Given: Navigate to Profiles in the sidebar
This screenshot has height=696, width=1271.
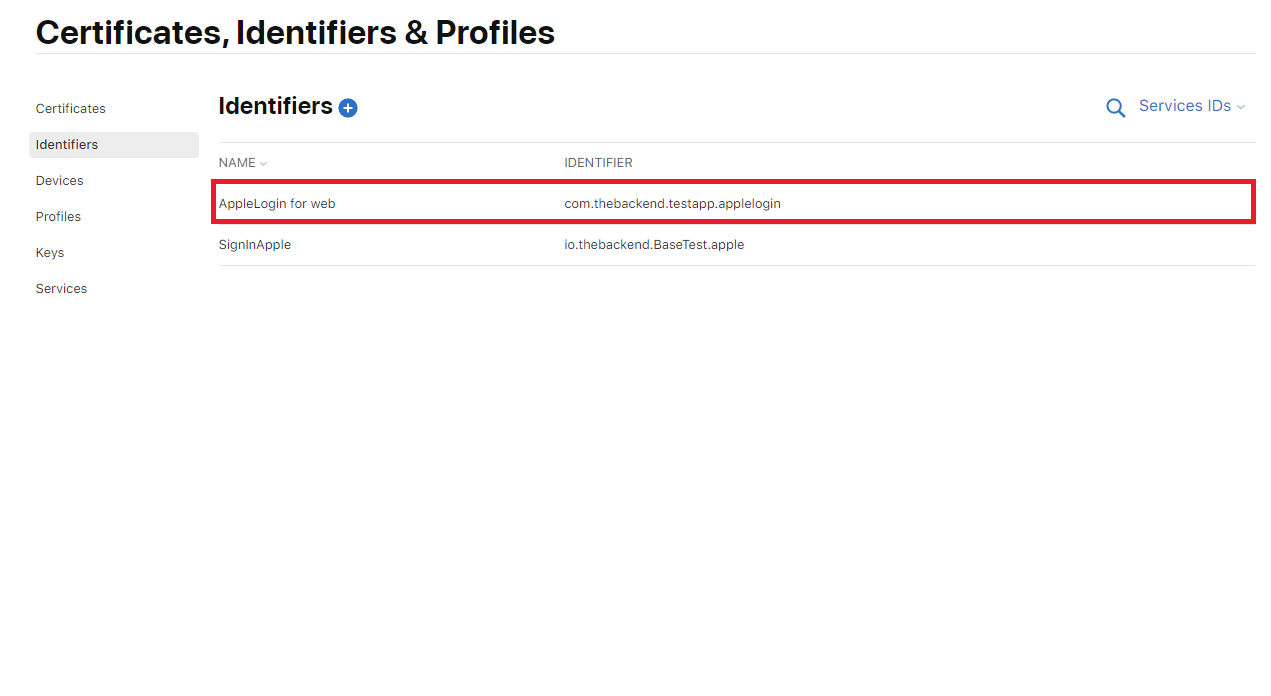Looking at the screenshot, I should (x=58, y=217).
